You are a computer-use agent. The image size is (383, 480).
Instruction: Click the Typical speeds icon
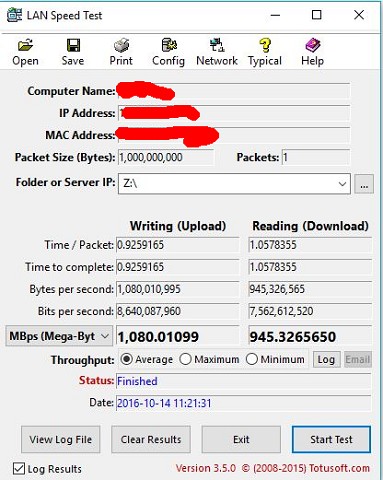click(265, 52)
